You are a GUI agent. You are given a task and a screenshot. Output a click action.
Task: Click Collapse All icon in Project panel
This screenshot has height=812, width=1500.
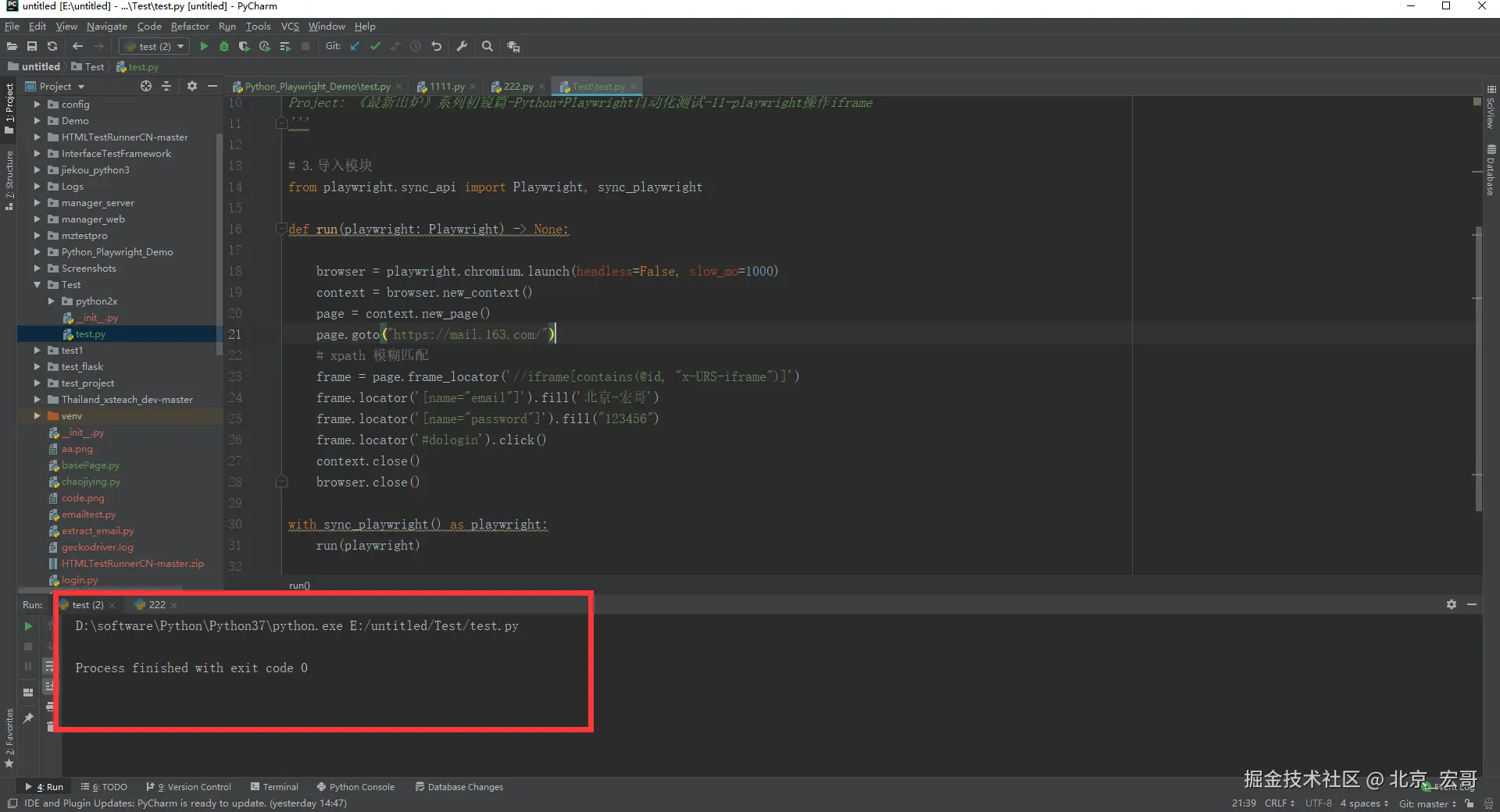(166, 86)
